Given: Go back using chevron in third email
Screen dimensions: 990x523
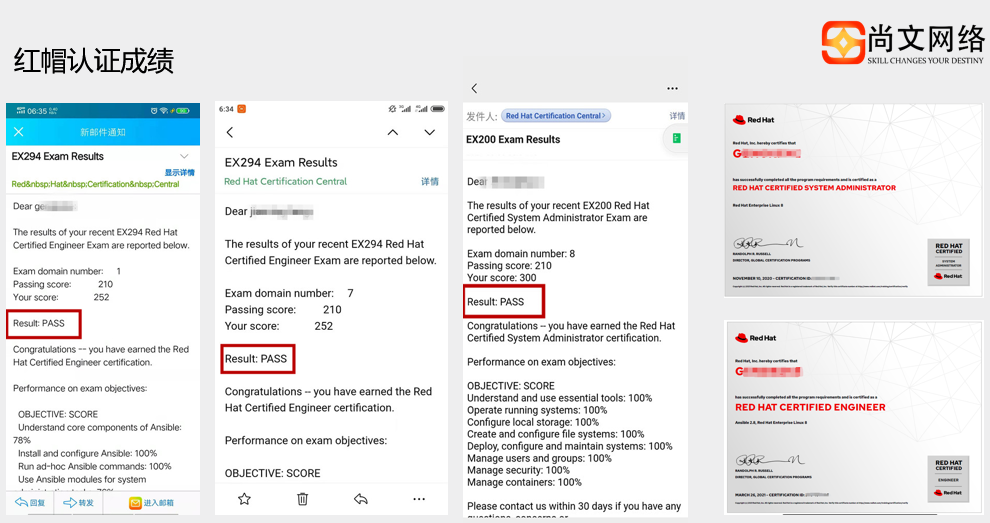Looking at the screenshot, I should pos(474,88).
